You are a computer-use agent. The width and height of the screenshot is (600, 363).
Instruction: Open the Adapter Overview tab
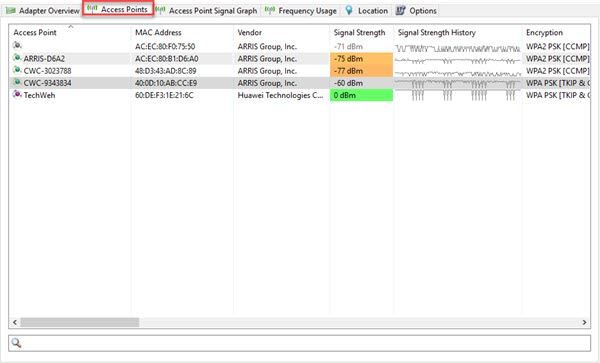tap(42, 11)
